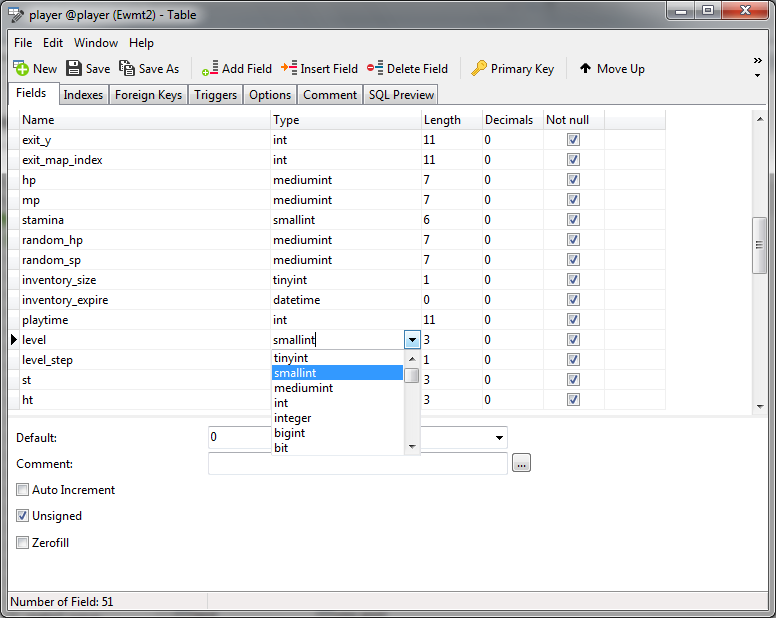Click the type list scroll down arrow
The height and width of the screenshot is (618, 776).
[412, 447]
